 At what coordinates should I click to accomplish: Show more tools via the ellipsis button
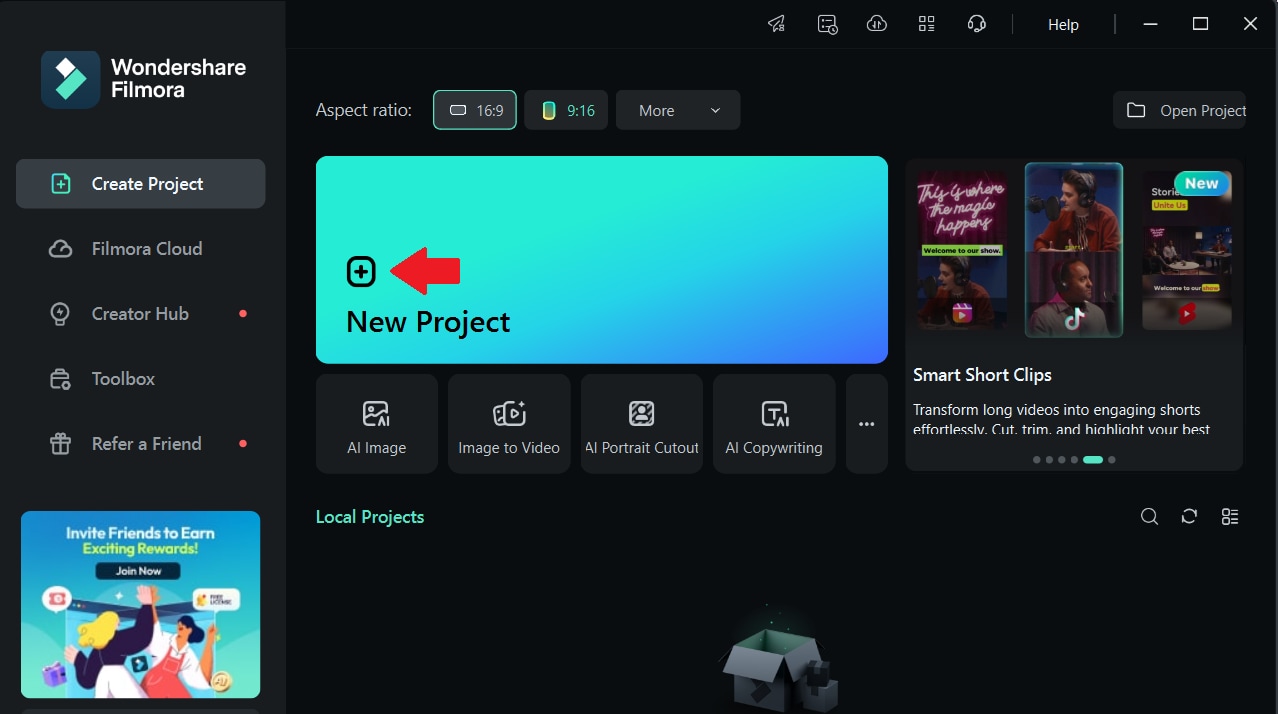pyautogui.click(x=867, y=424)
